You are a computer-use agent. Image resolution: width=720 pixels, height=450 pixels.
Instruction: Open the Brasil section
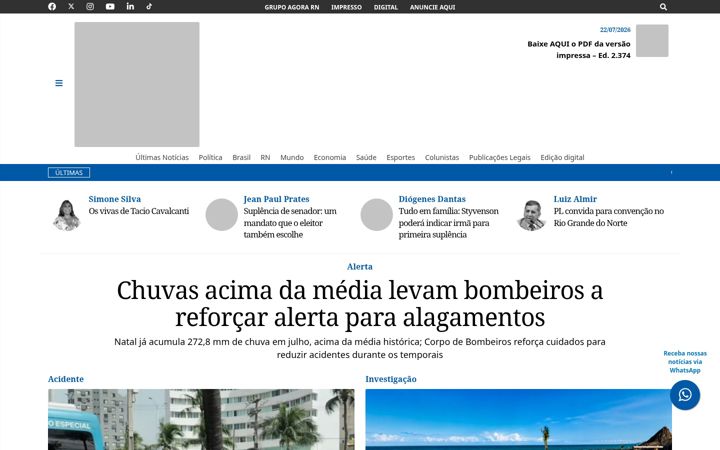coord(241,157)
